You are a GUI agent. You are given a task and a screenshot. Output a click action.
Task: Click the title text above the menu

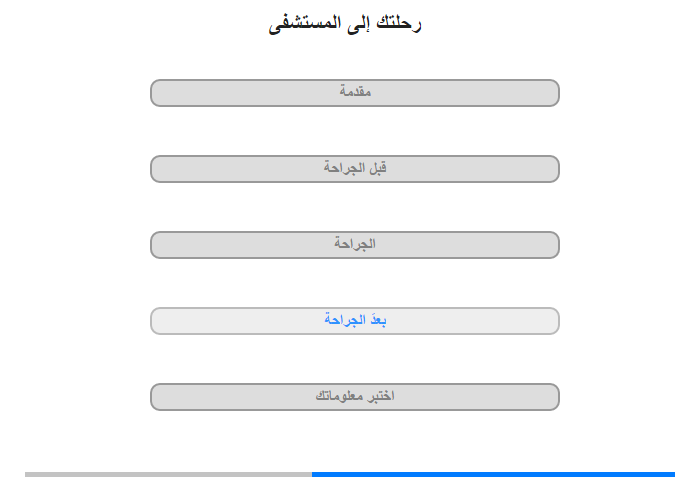[345, 24]
